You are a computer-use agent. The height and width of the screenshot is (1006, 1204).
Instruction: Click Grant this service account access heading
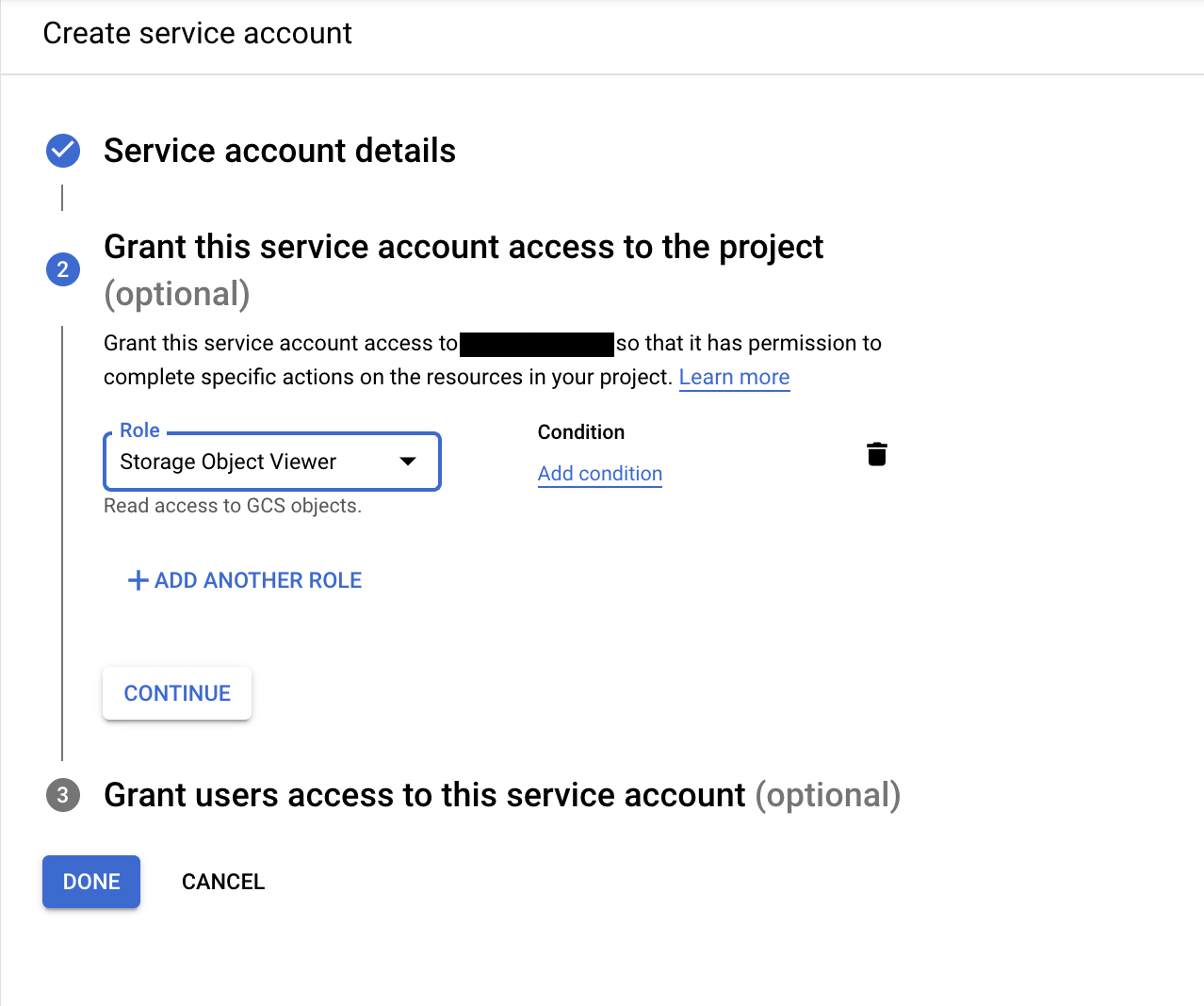[x=463, y=248]
